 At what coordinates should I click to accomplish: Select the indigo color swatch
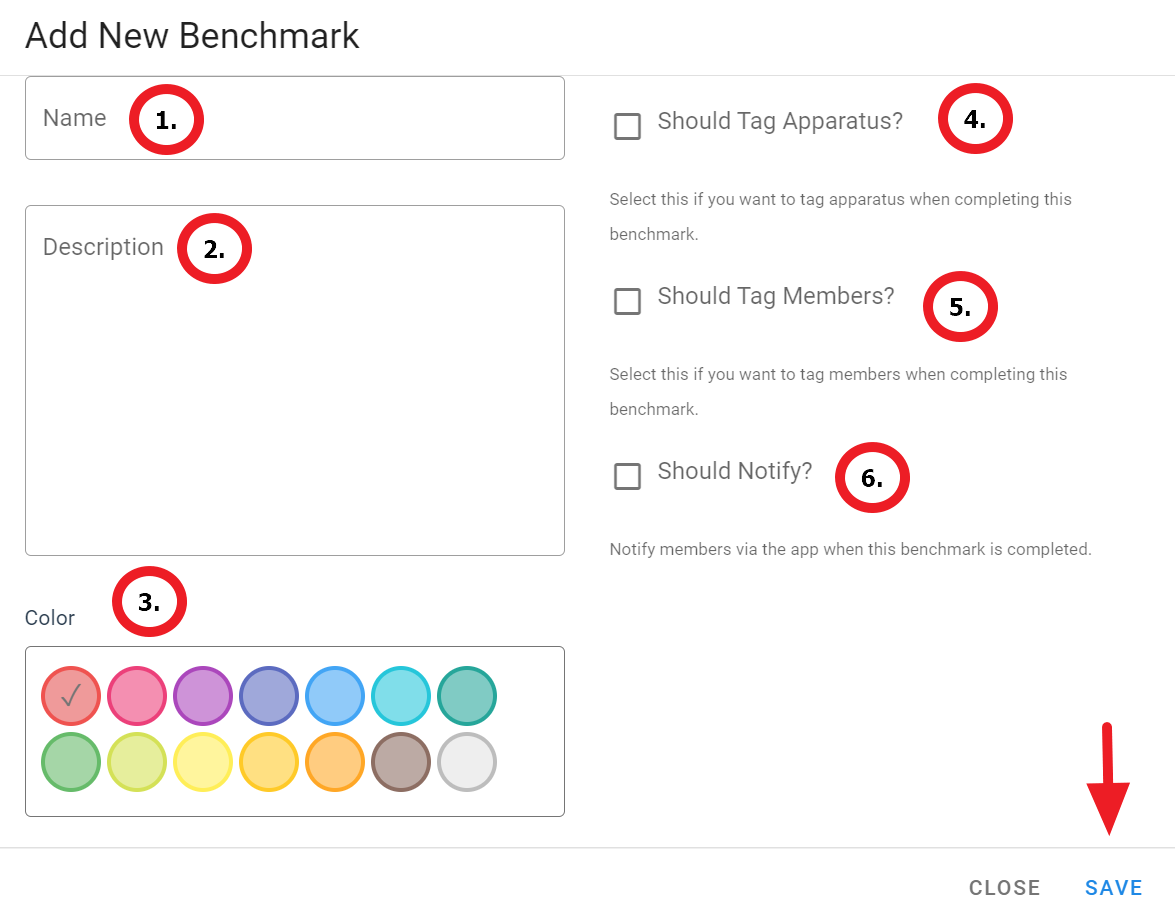tap(269, 695)
